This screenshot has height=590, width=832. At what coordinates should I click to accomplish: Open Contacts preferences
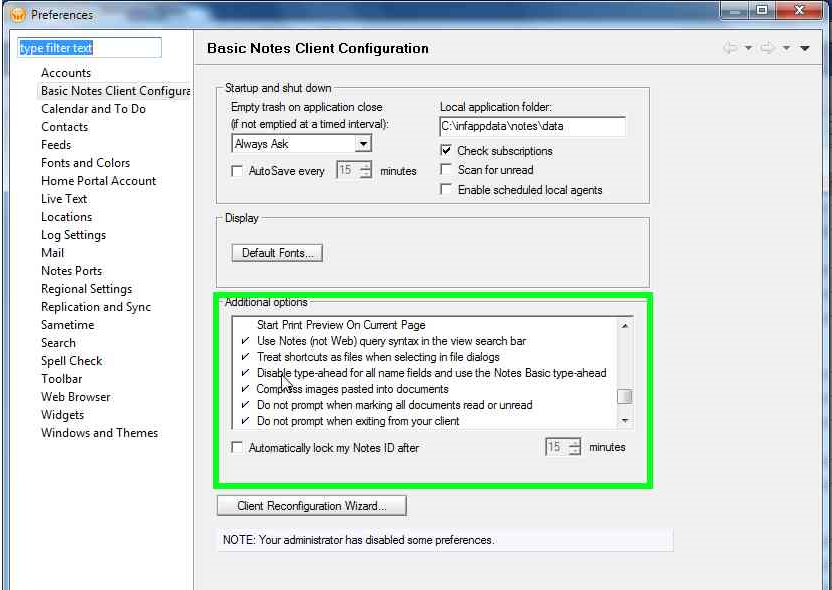pos(64,127)
